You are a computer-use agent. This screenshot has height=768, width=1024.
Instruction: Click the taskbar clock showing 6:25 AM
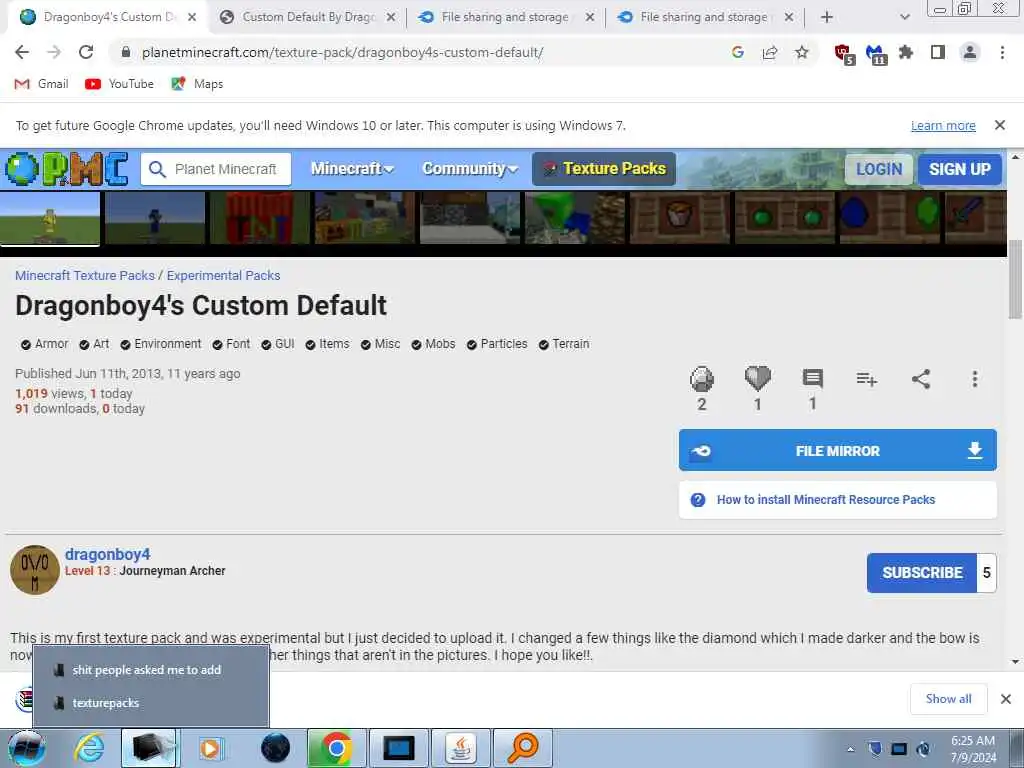[973, 748]
